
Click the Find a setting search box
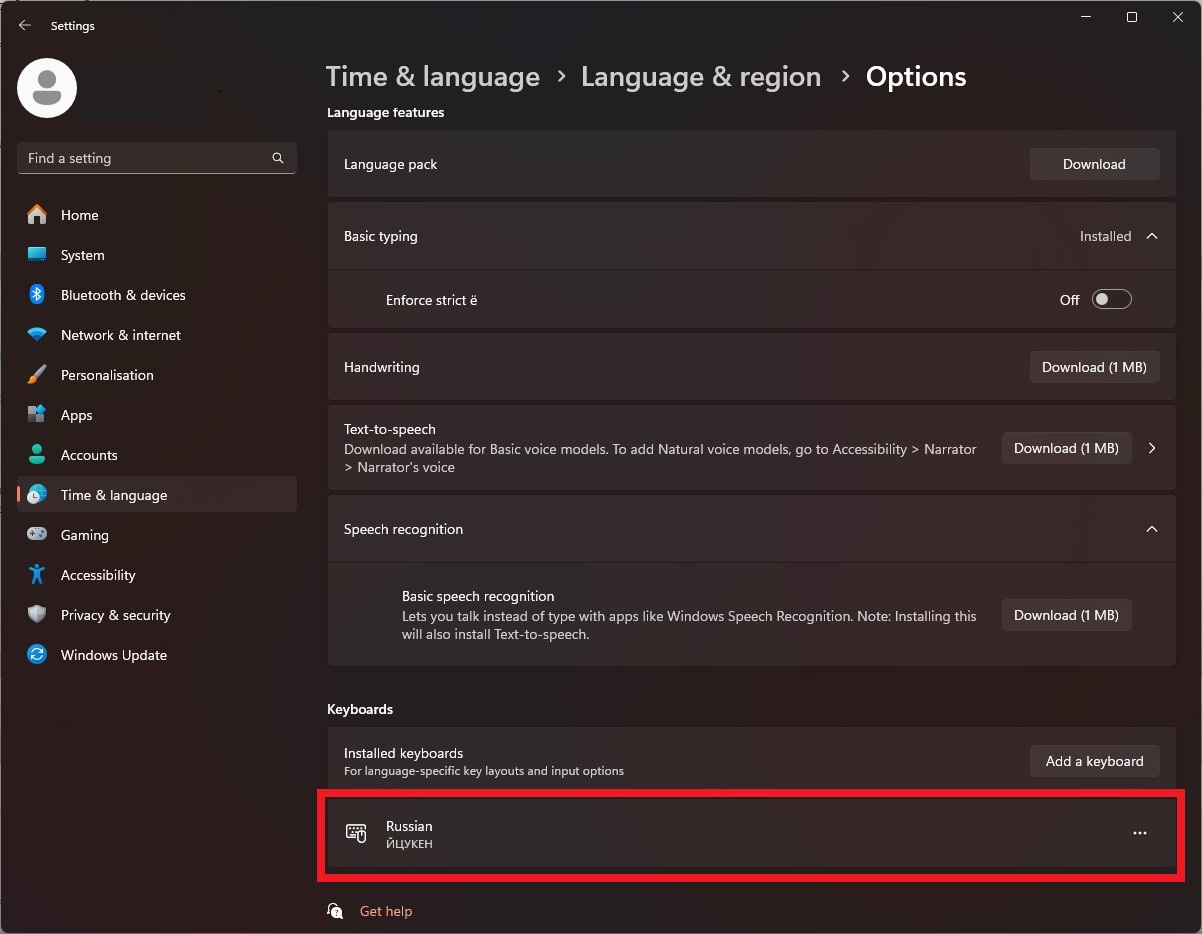(157, 158)
